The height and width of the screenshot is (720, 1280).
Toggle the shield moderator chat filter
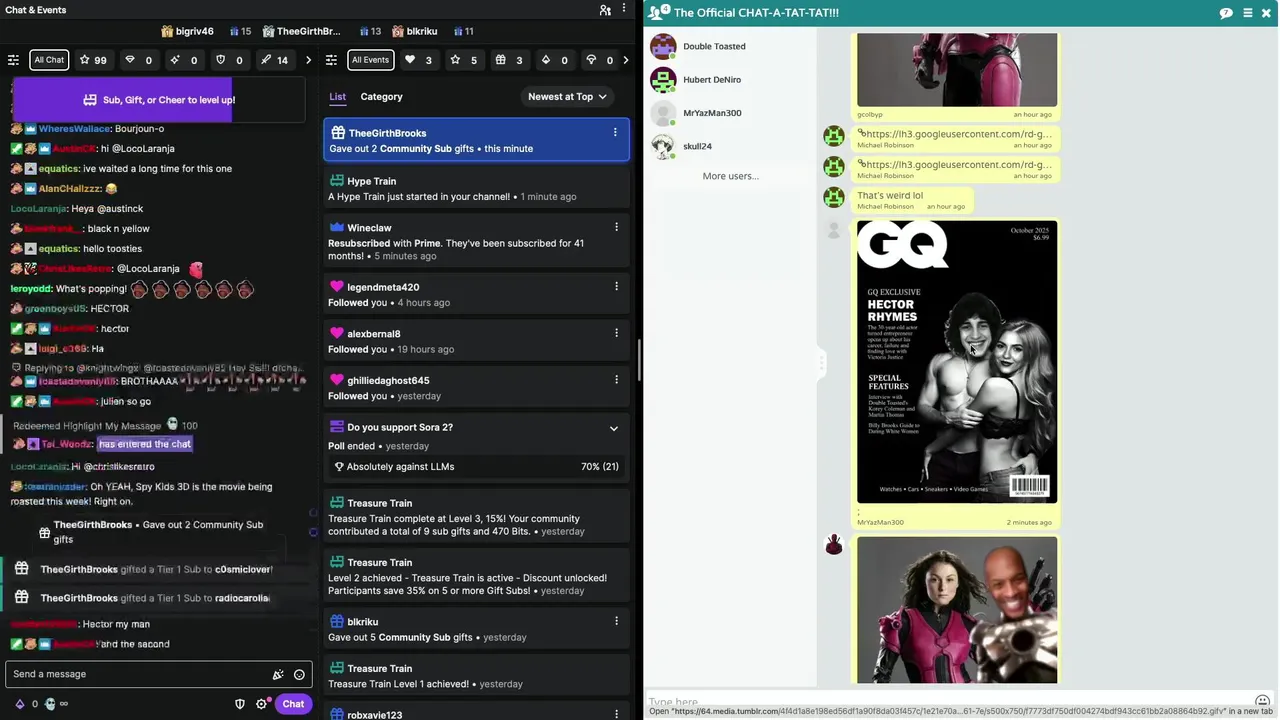point(229,60)
